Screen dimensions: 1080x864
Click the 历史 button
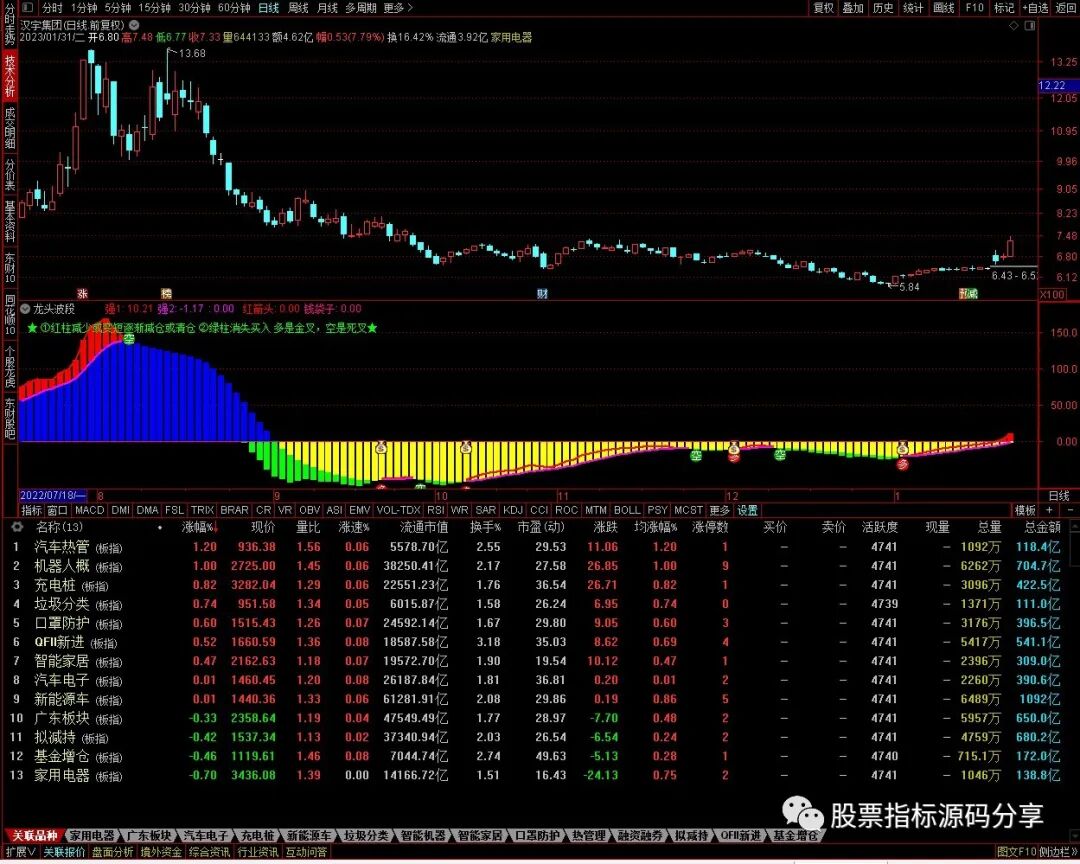tap(883, 8)
